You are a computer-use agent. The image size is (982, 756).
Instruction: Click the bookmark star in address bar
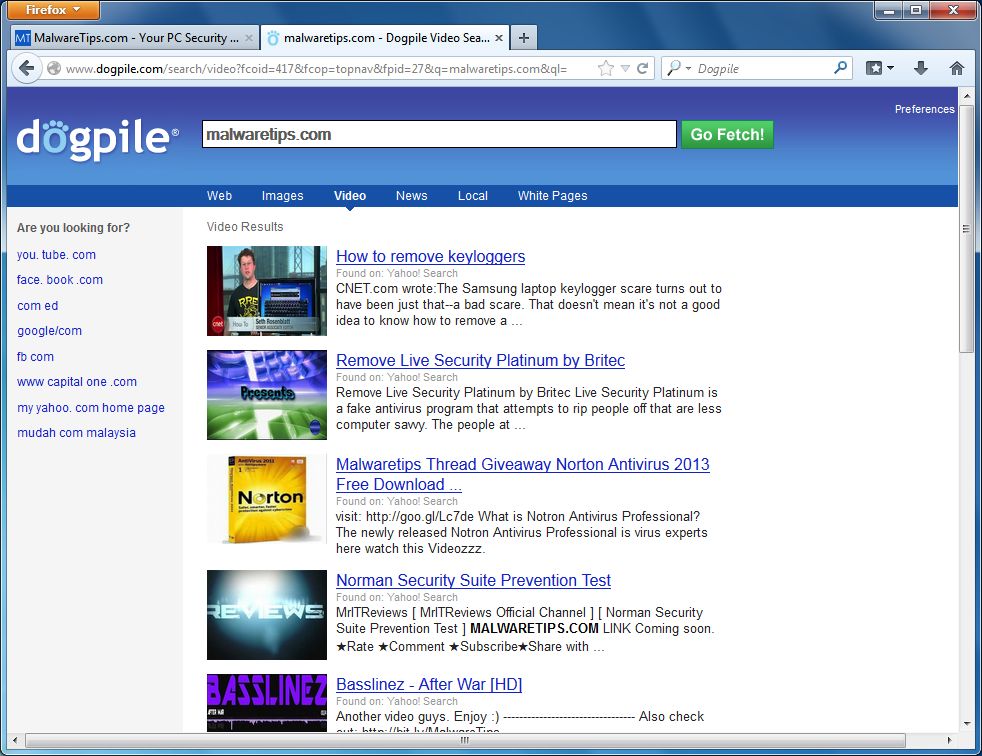(x=606, y=68)
